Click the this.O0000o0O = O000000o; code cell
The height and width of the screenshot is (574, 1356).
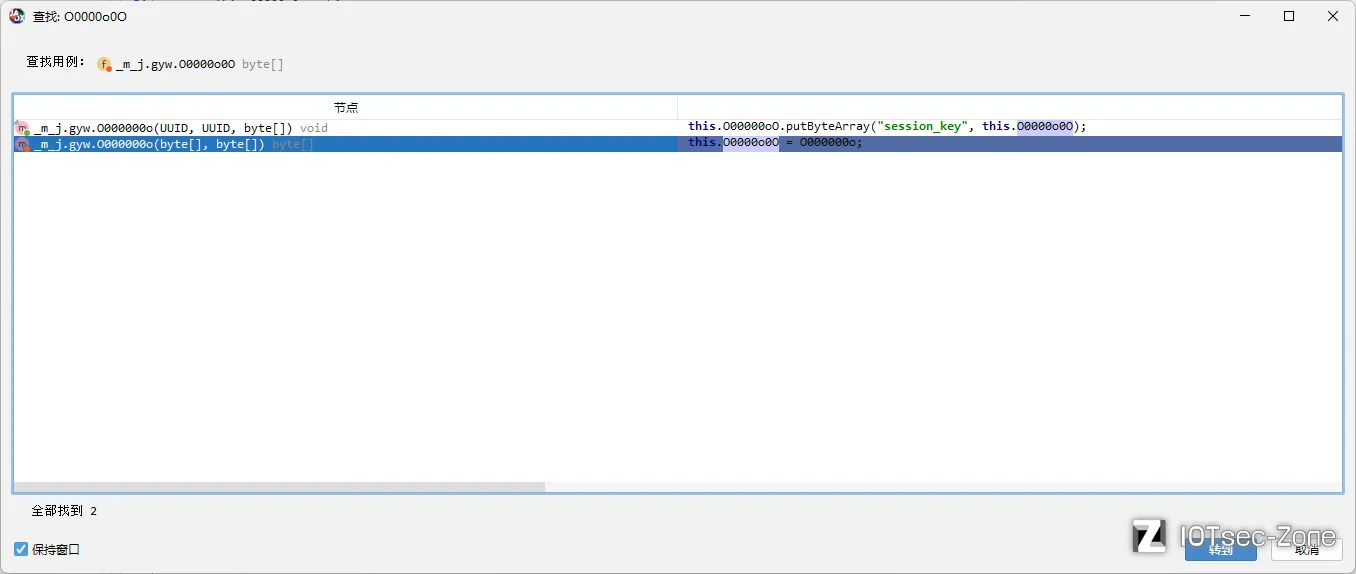(x=1010, y=143)
